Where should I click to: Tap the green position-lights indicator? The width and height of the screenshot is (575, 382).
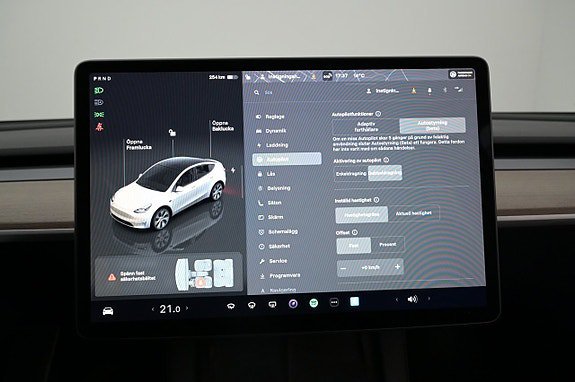pyautogui.click(x=99, y=115)
